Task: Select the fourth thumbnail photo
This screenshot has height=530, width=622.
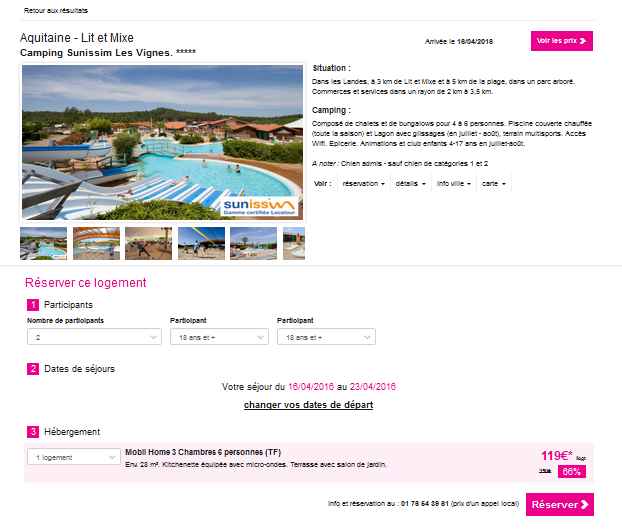Action: 201,244
